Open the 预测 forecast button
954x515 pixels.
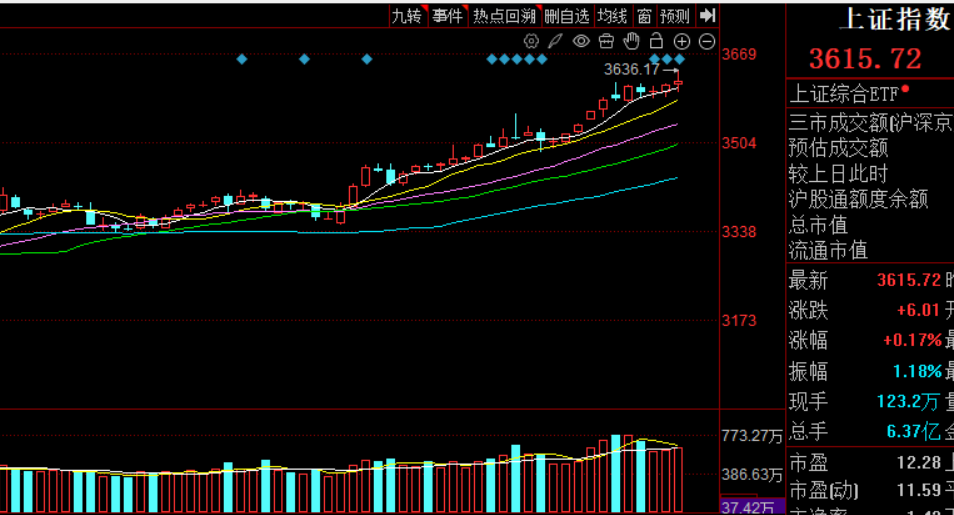[x=675, y=16]
